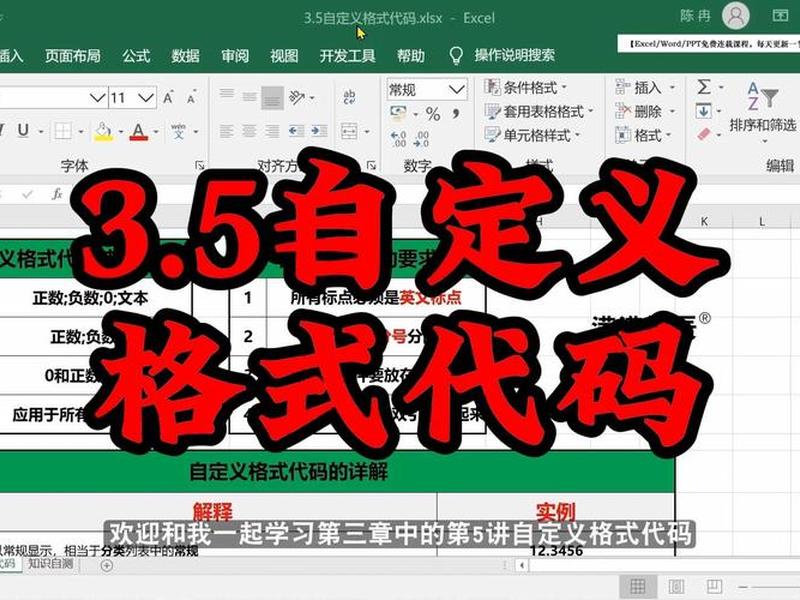Viewport: 800px width, 600px height.
Task: Open the 公式 ribbon tab
Action: click(x=136, y=56)
